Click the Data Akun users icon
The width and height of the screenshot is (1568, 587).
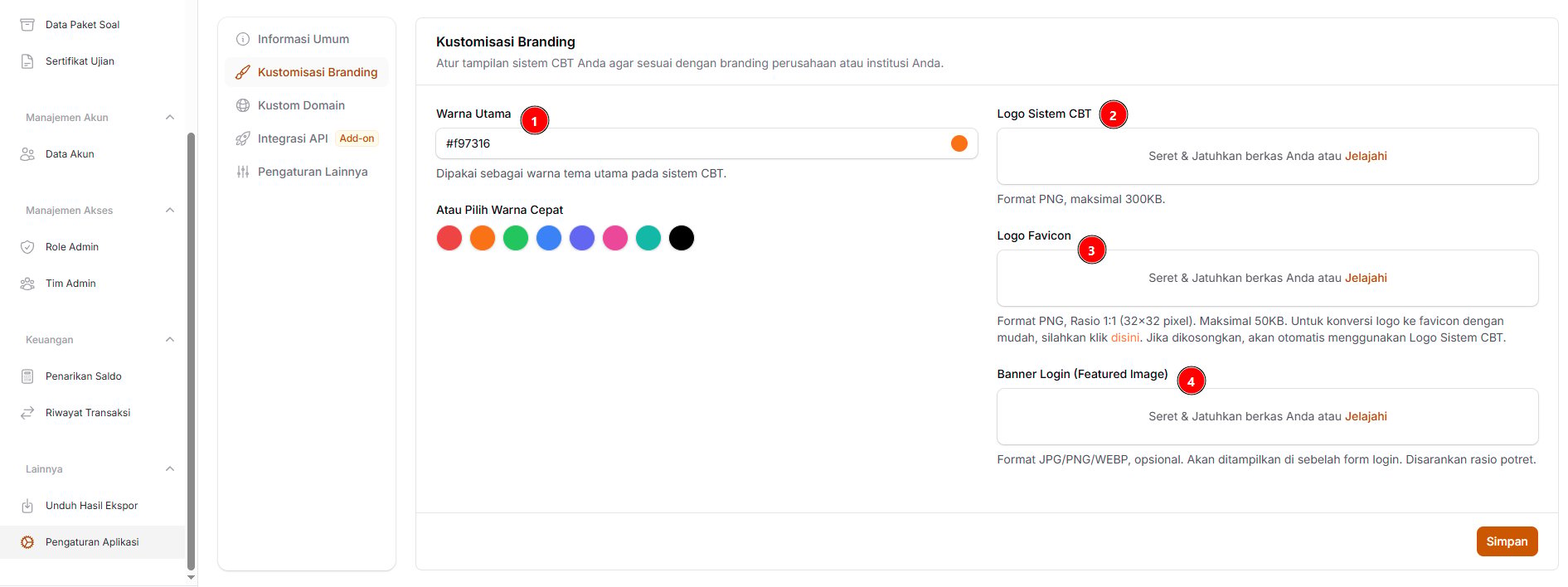(27, 154)
